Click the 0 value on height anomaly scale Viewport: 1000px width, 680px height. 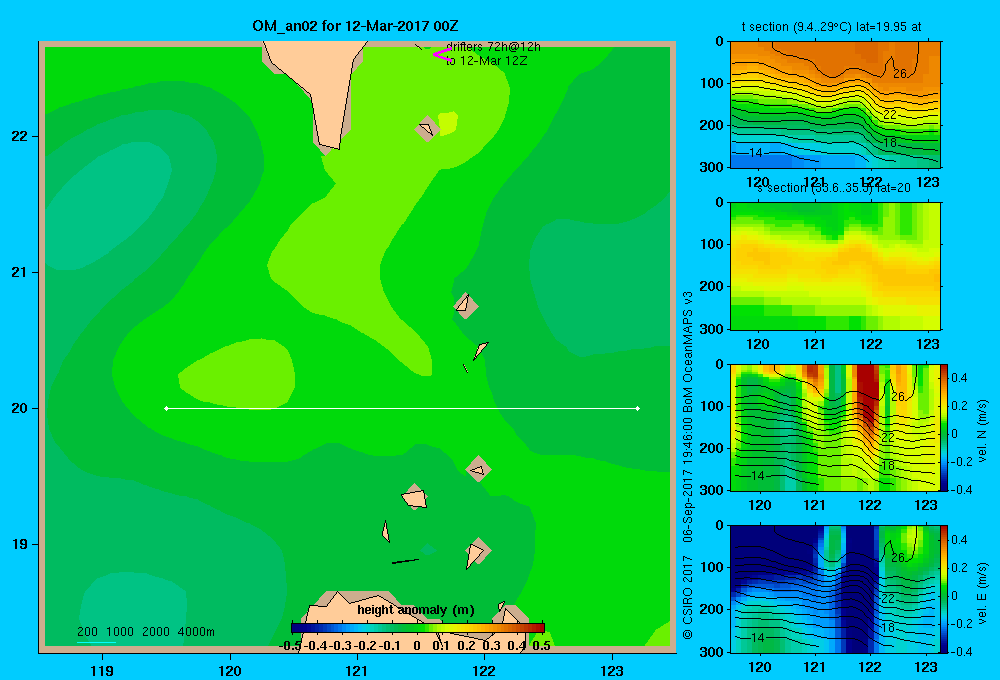(x=416, y=645)
